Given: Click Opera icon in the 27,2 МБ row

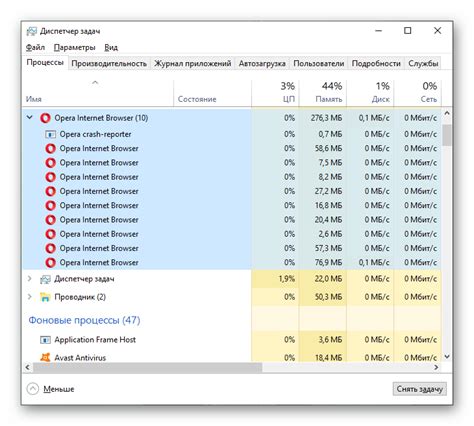Looking at the screenshot, I should (50, 191).
